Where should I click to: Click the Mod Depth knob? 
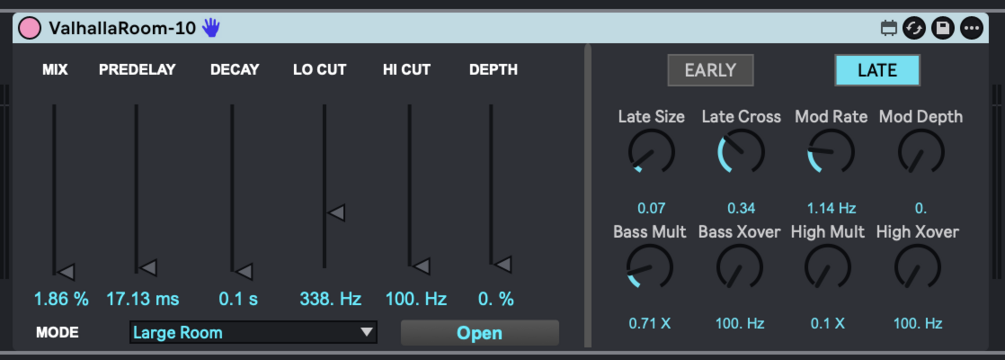click(921, 152)
